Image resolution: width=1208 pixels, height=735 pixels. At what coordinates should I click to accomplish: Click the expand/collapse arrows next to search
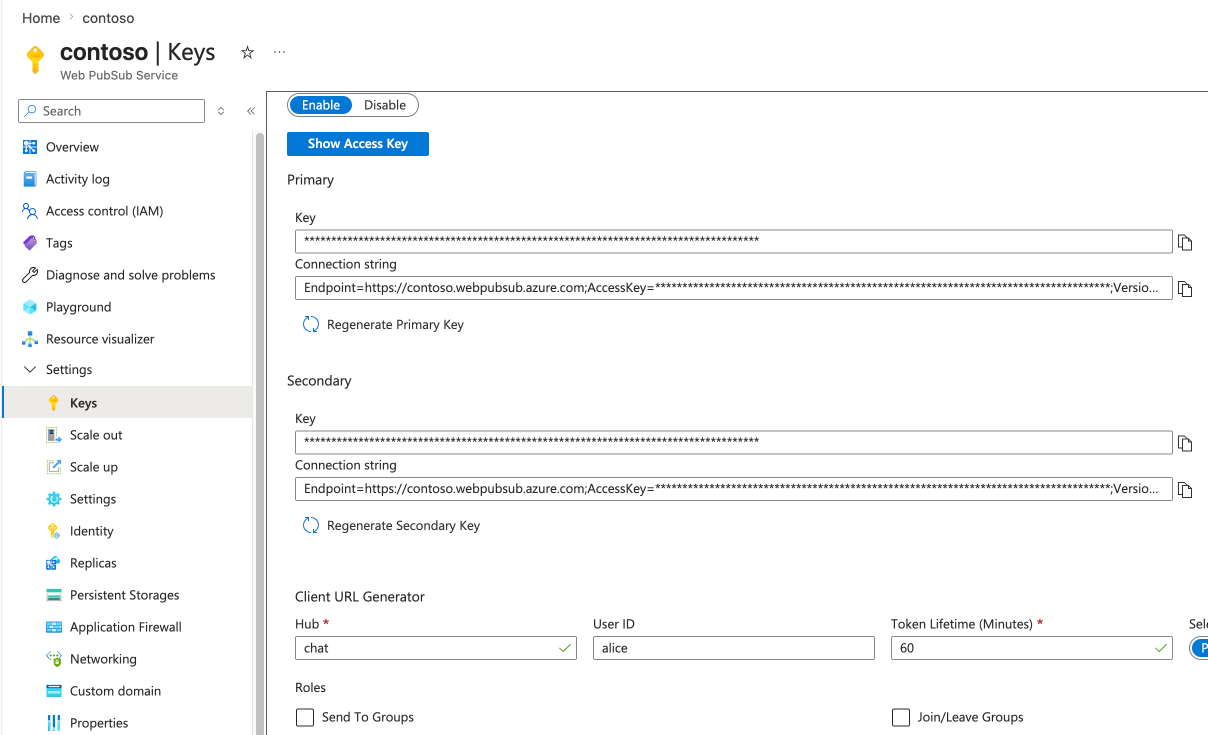pos(221,111)
